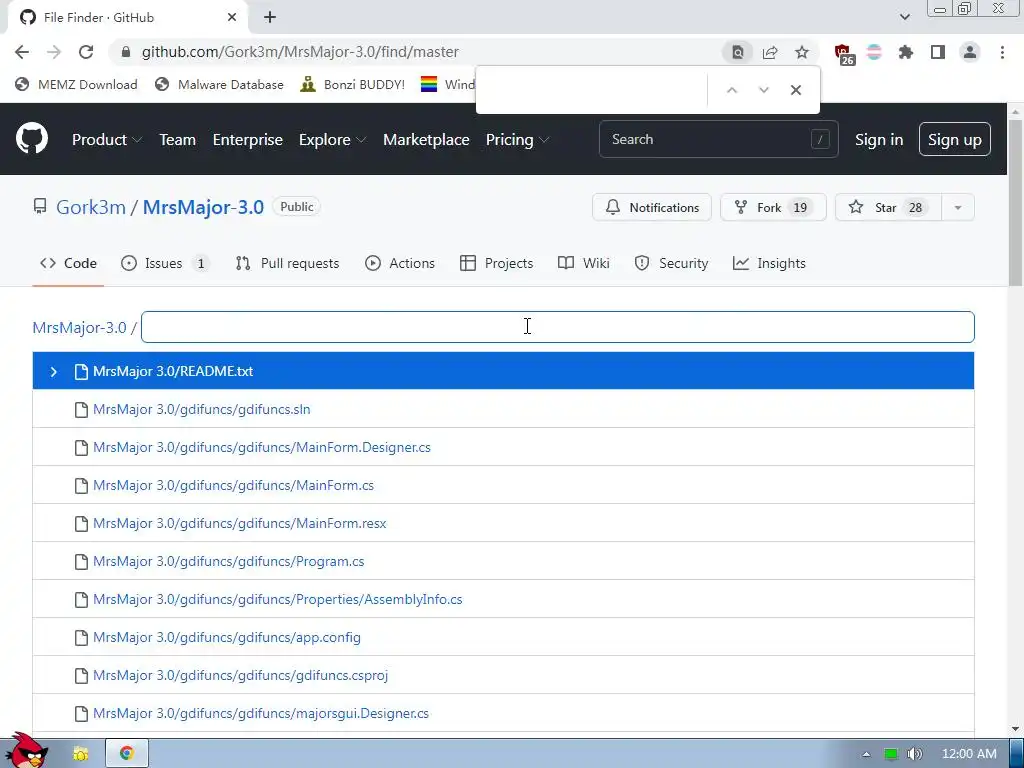Image resolution: width=1024 pixels, height=768 pixels.
Task: Close the find-in-page bar
Action: coord(795,90)
